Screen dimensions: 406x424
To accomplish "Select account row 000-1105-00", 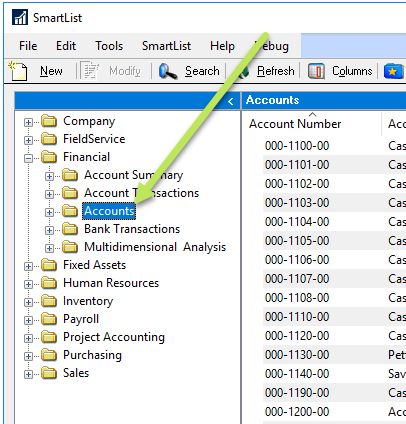I will coord(297,241).
